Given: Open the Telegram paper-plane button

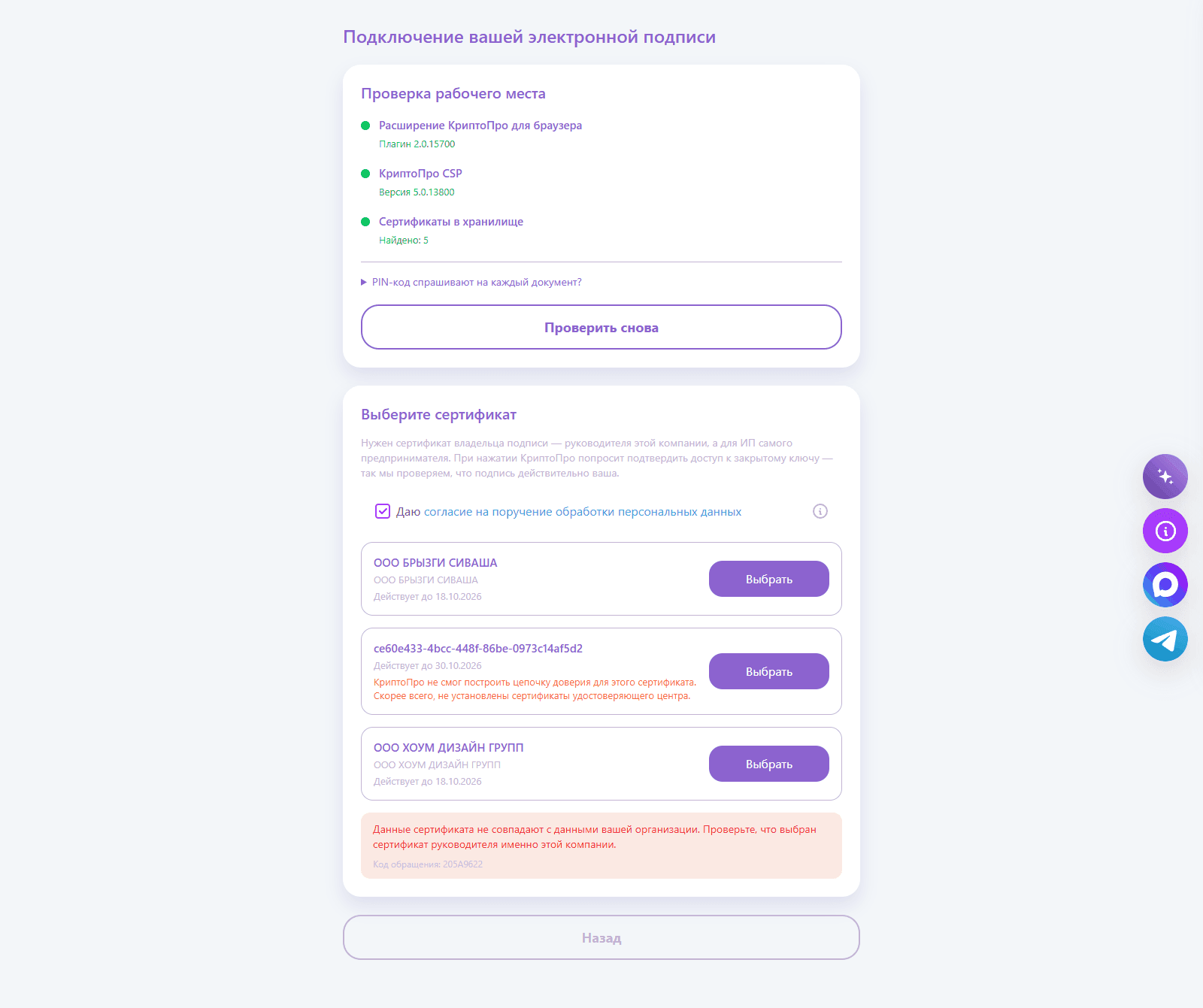Looking at the screenshot, I should pyautogui.click(x=1165, y=639).
